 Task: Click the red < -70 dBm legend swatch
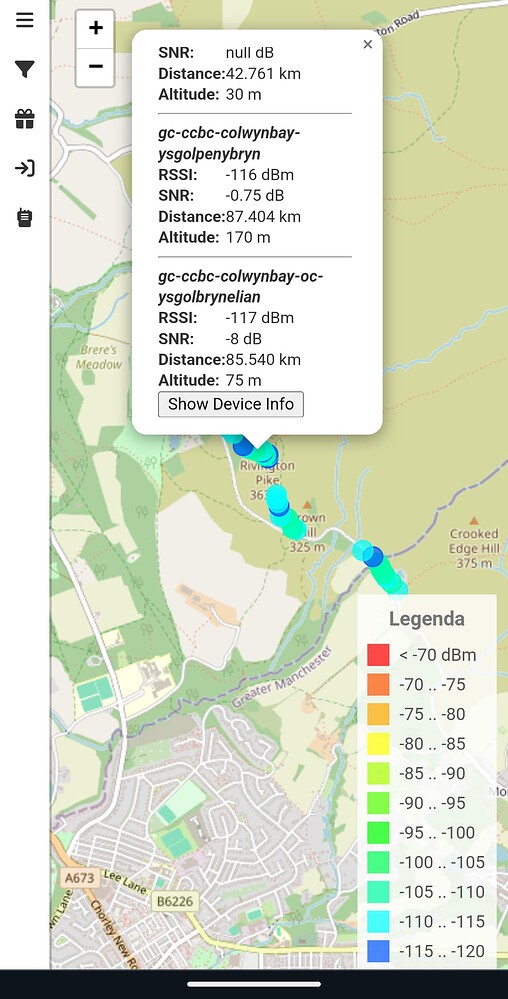click(x=378, y=655)
